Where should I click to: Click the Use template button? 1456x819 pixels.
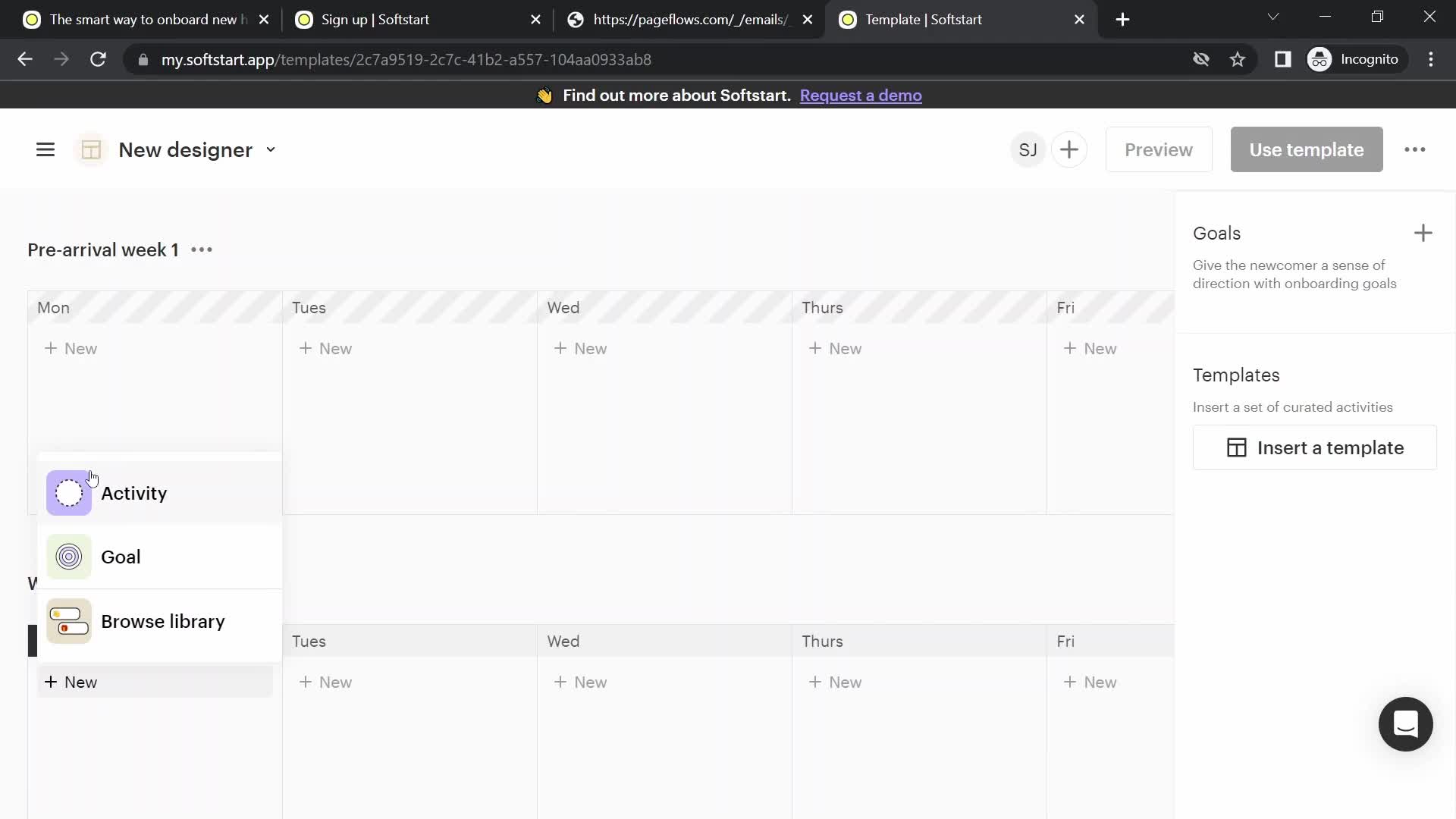(x=1307, y=150)
